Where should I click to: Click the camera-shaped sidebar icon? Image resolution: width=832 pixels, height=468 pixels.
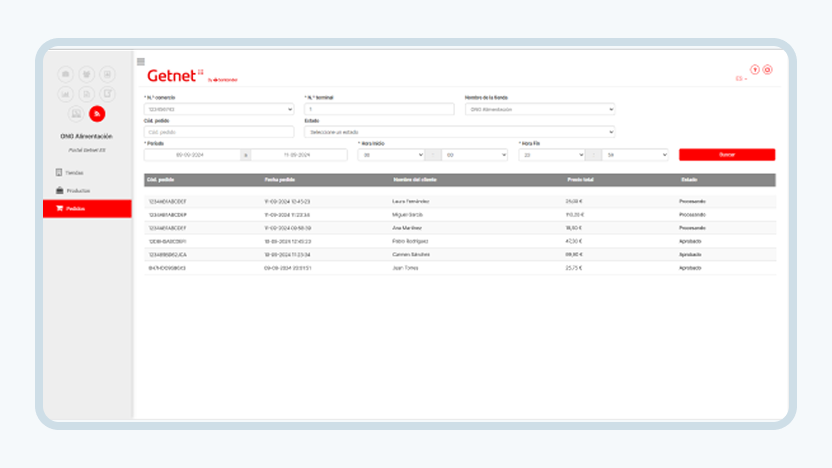[66, 74]
